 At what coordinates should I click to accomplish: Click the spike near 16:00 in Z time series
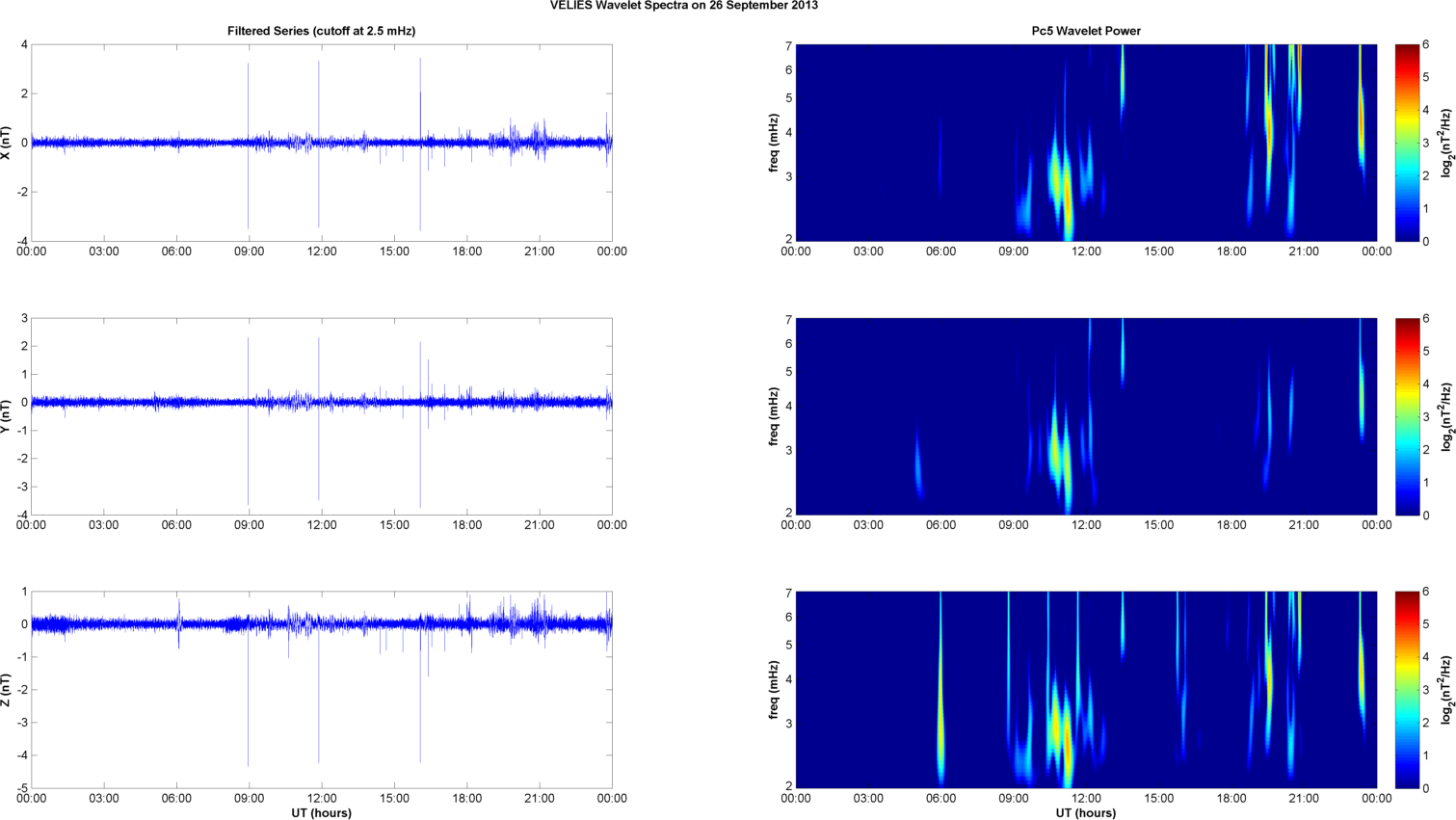[420, 690]
